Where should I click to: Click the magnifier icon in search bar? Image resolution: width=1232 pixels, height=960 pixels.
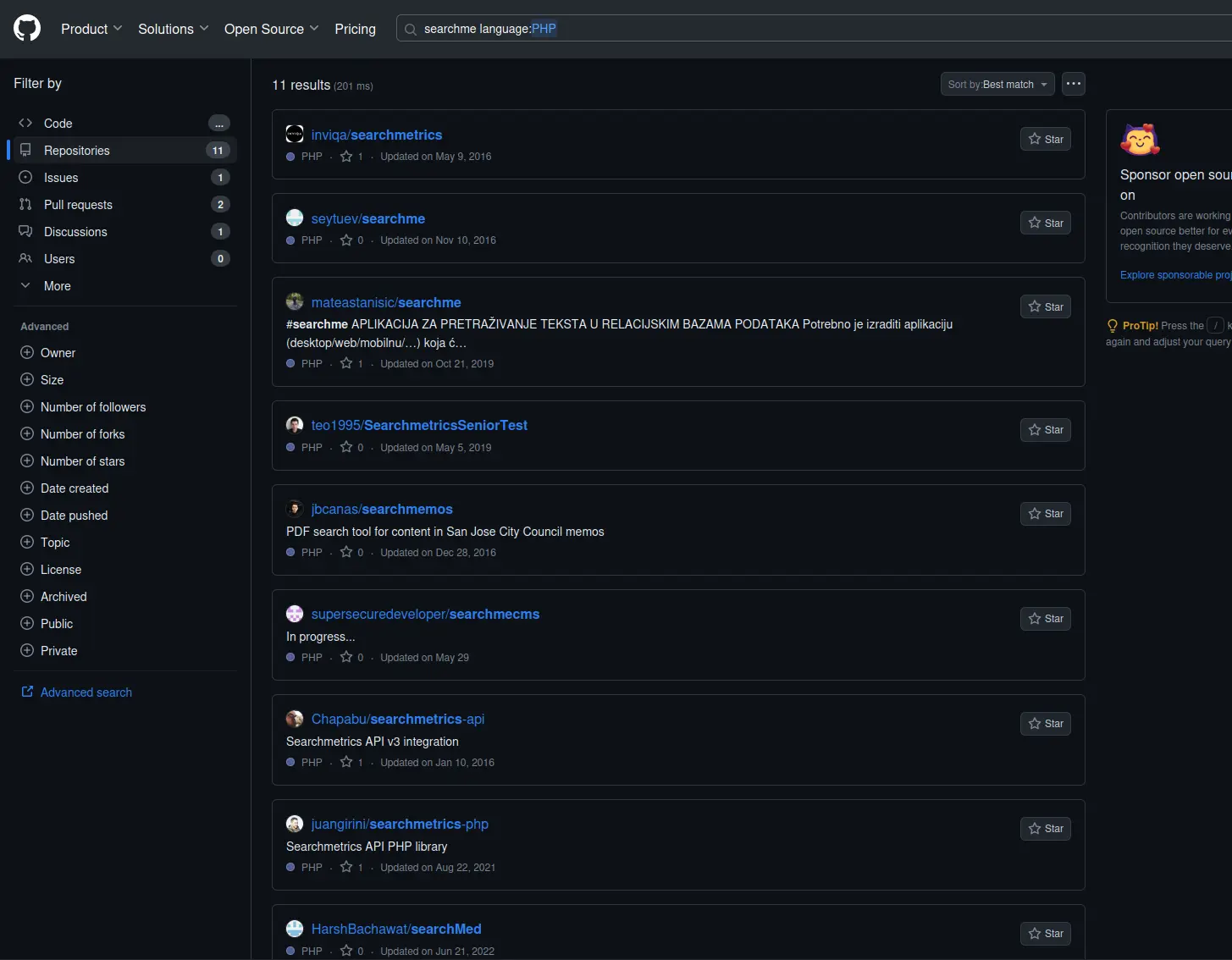pos(411,30)
